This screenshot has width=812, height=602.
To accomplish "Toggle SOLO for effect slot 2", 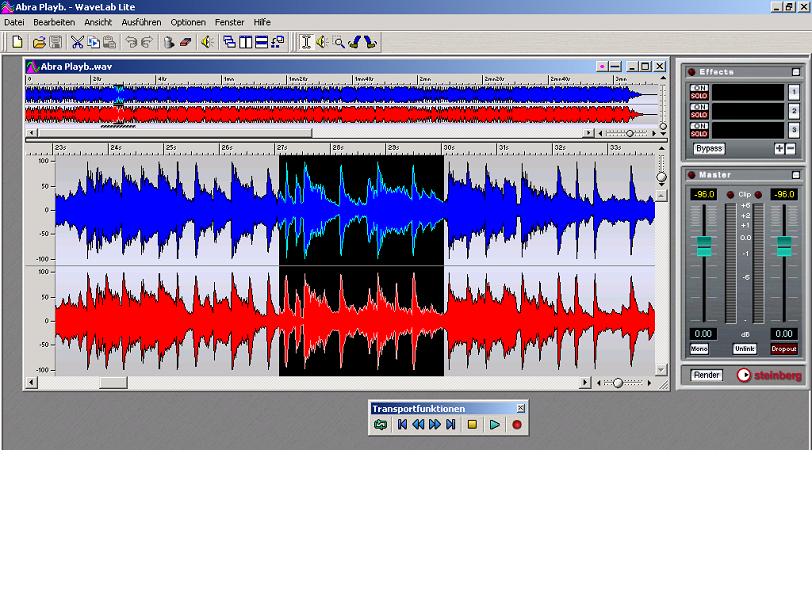I will point(699,115).
